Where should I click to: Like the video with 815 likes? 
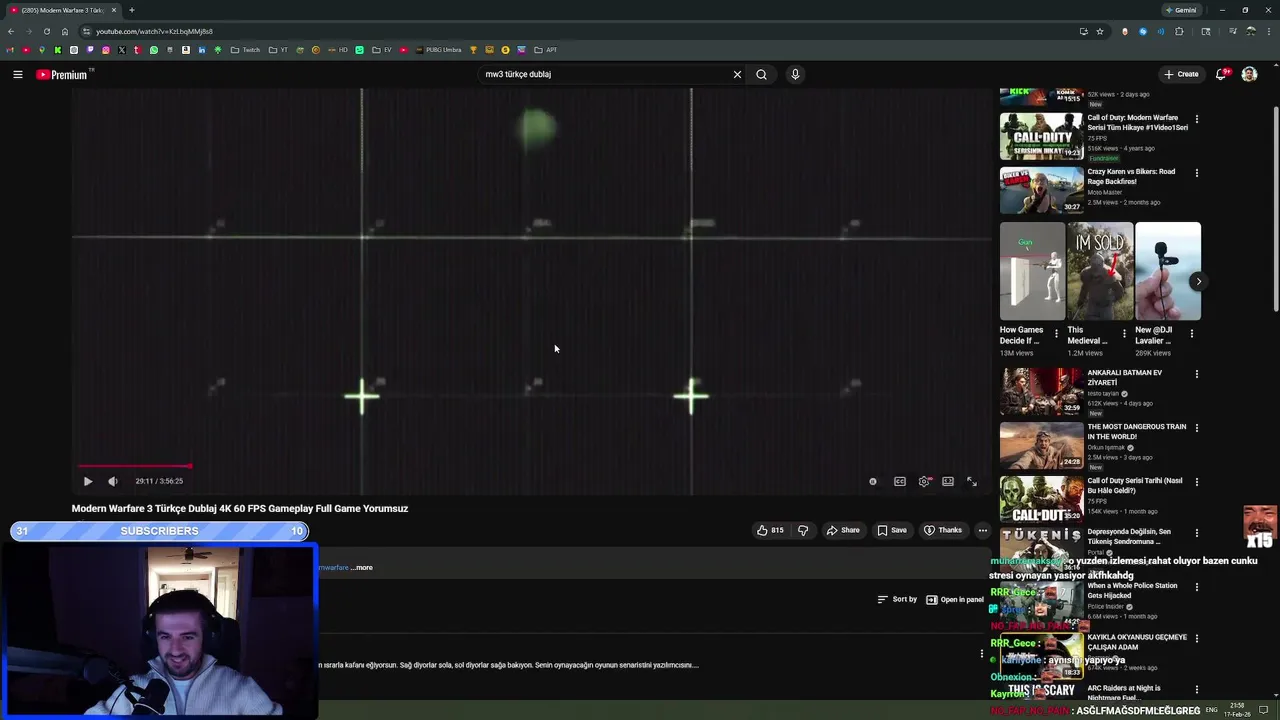tap(770, 530)
